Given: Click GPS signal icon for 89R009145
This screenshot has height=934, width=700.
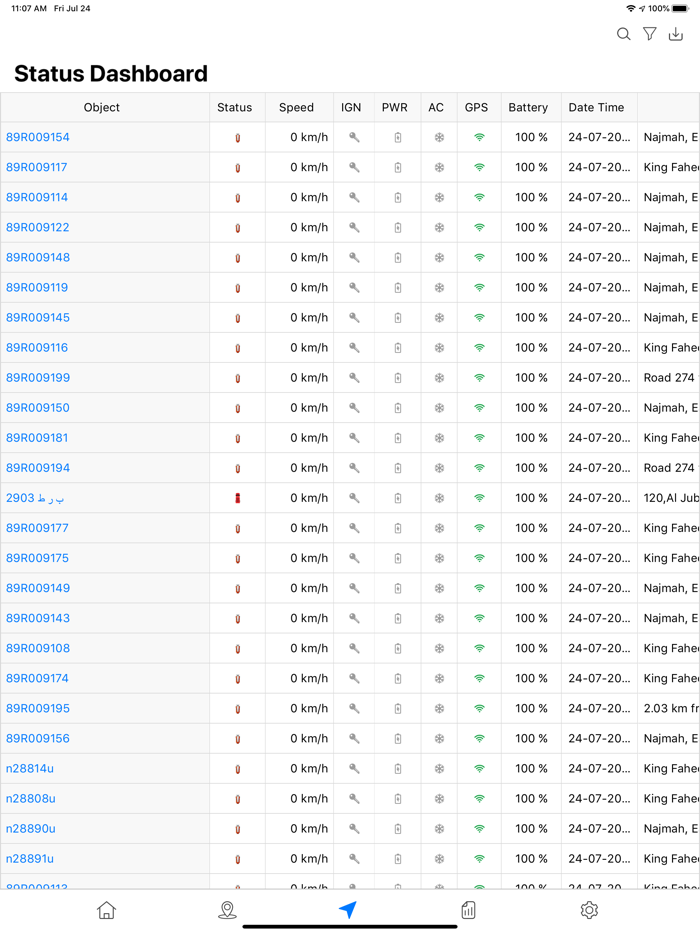Looking at the screenshot, I should pyautogui.click(x=479, y=318).
